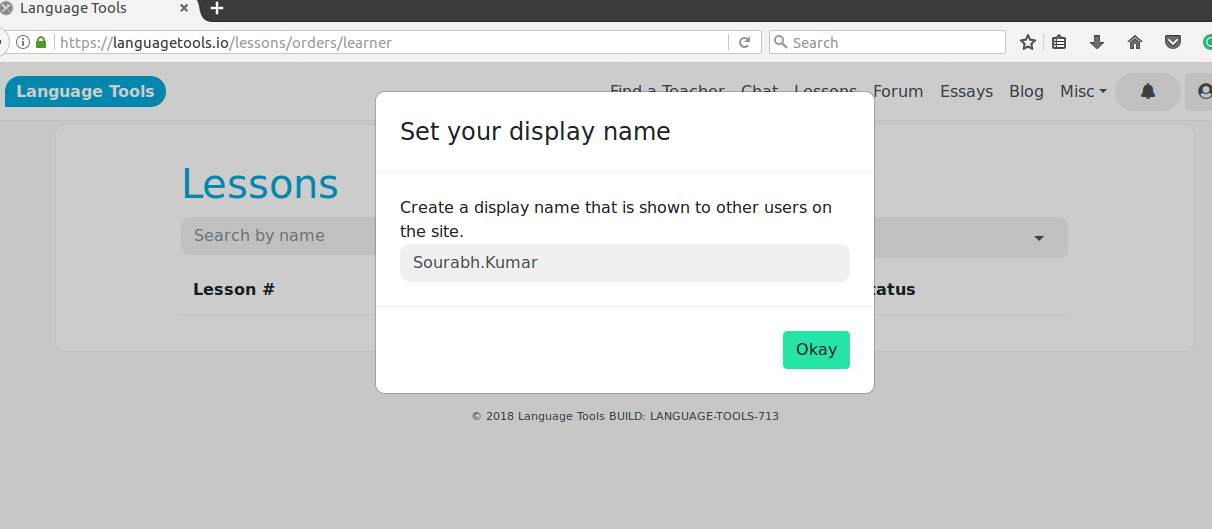The width and height of the screenshot is (1212, 529).
Task: Go to the Blog page
Action: click(x=1026, y=91)
